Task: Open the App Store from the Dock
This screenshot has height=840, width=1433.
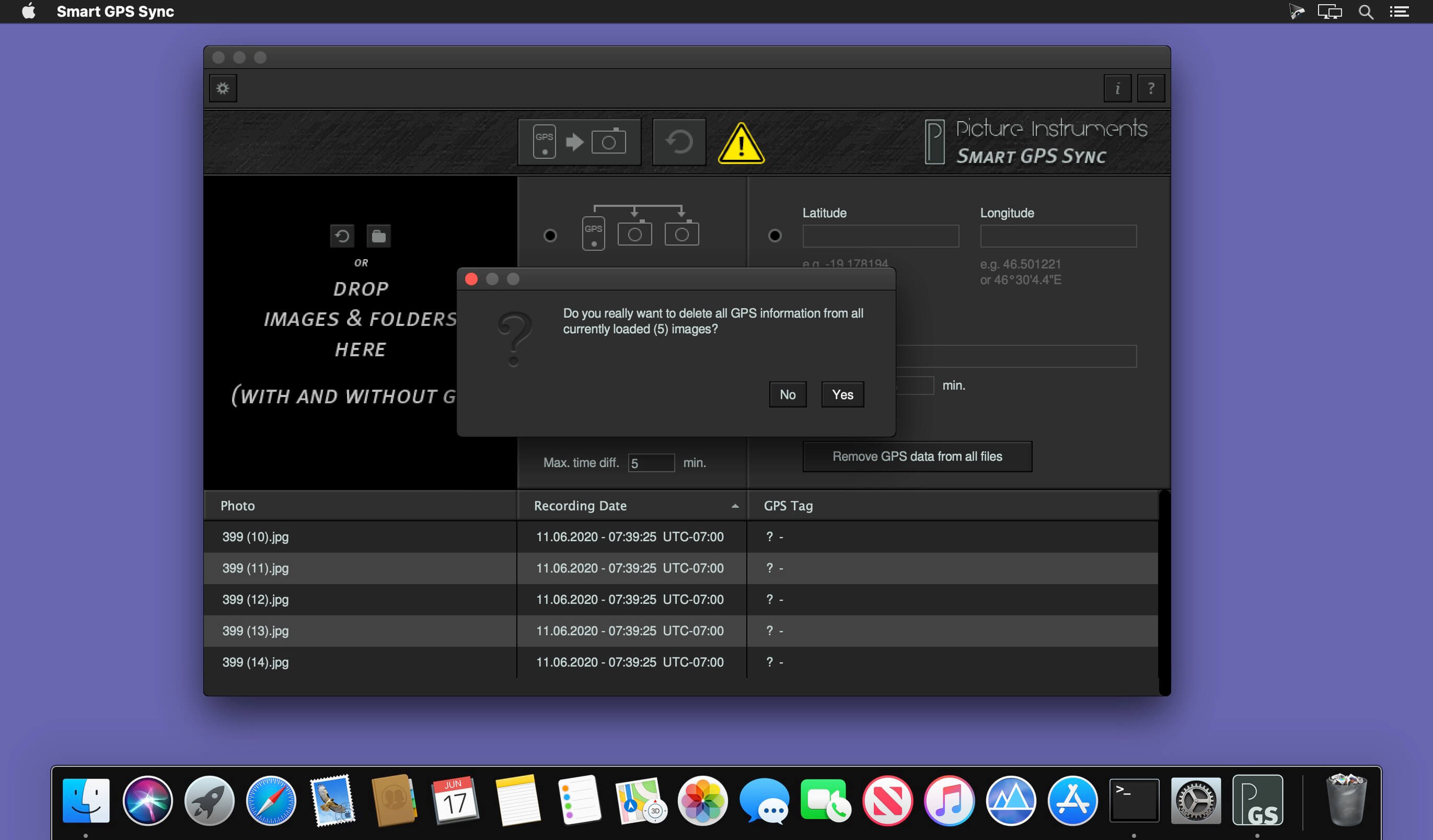Action: click(1072, 800)
